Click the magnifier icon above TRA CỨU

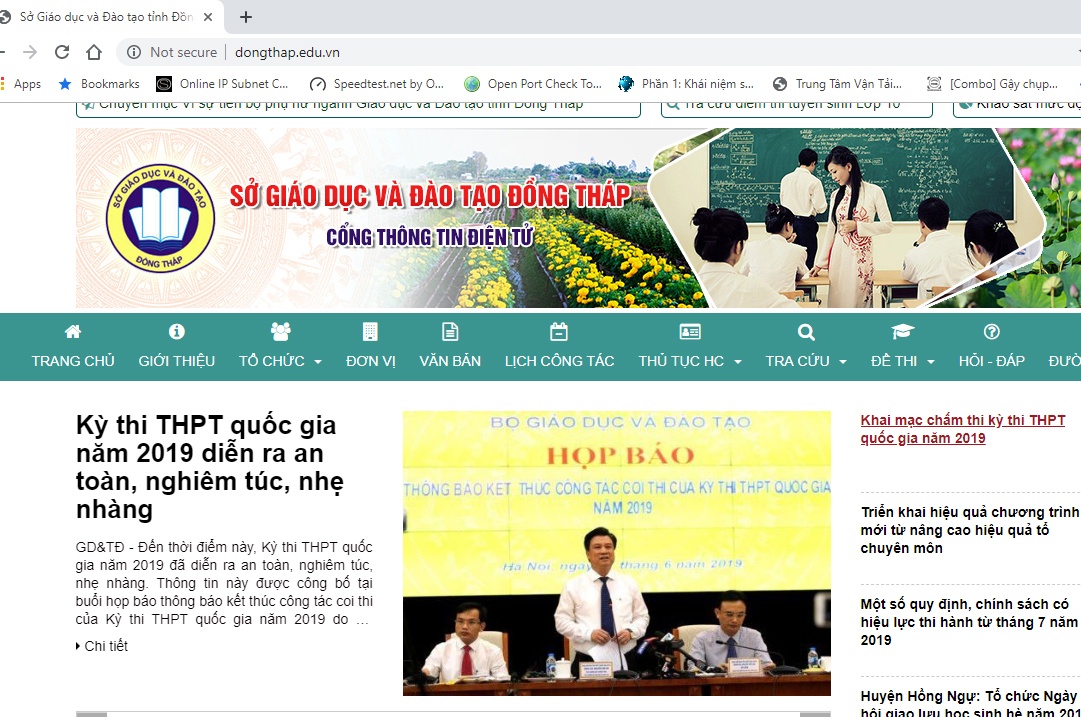[x=805, y=331]
